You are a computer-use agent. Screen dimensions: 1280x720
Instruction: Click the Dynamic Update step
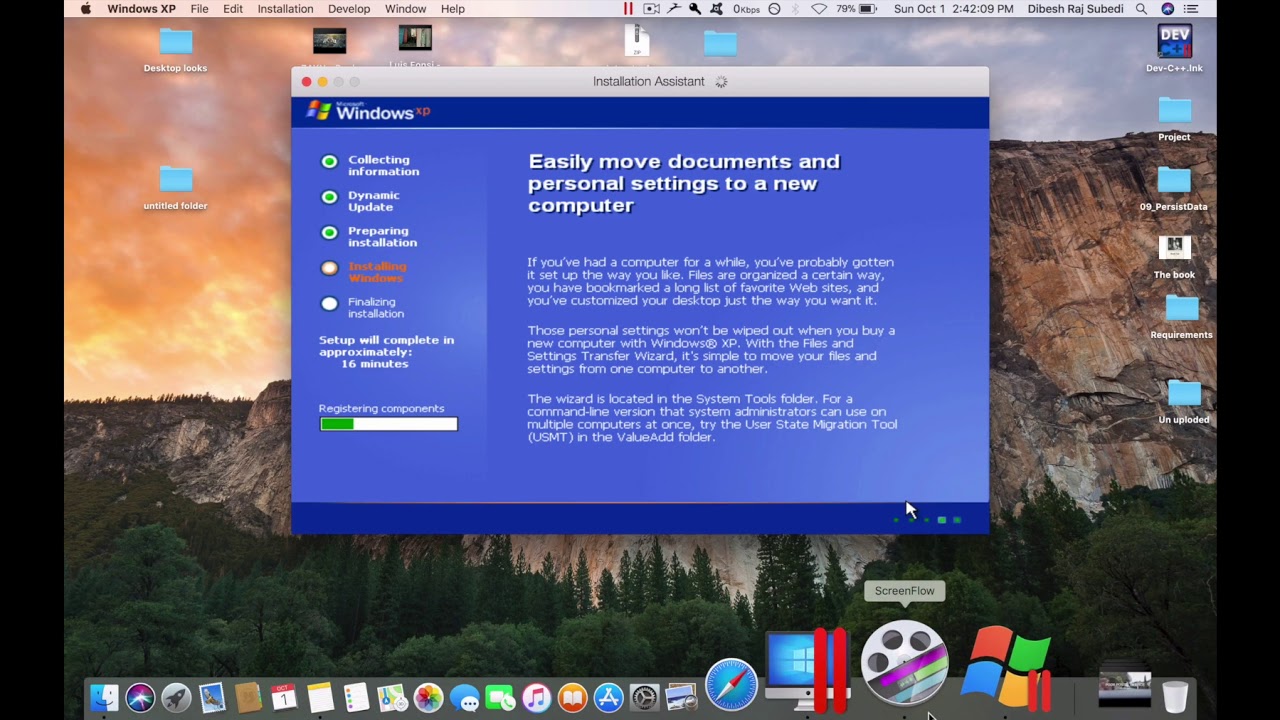[361, 201]
